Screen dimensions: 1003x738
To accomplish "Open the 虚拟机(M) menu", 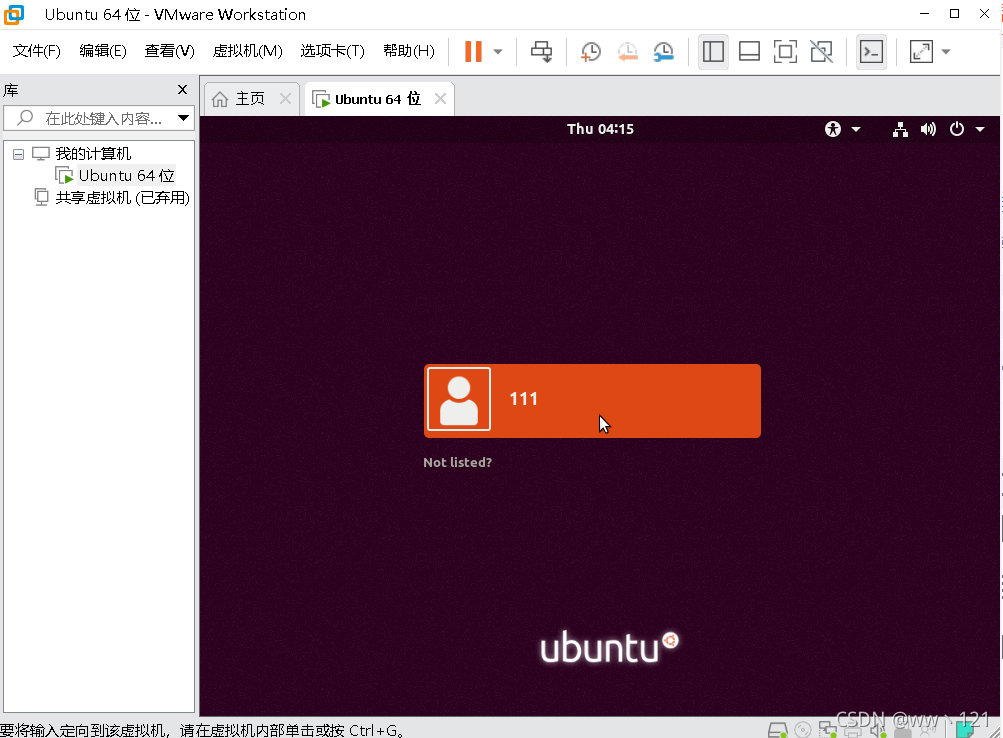I will (248, 51).
